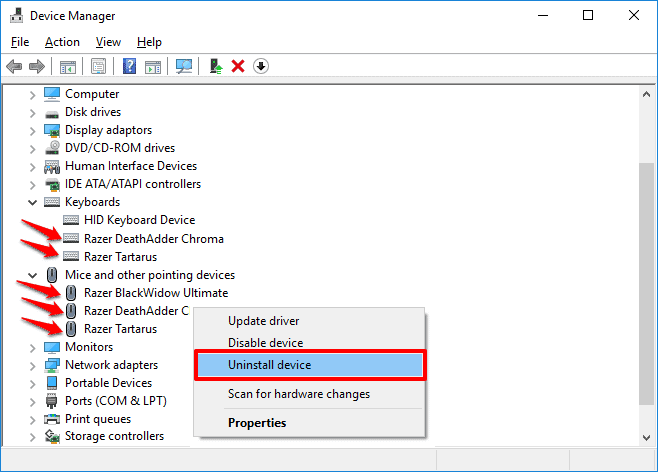Click the scrollbar up arrow

tap(646, 94)
